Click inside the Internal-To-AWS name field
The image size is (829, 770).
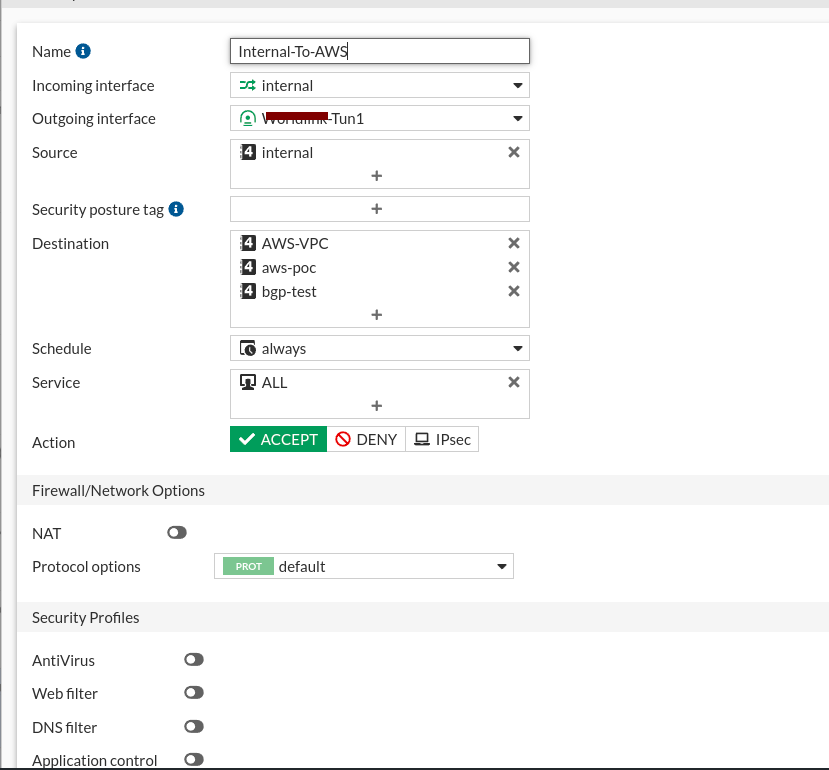click(379, 50)
